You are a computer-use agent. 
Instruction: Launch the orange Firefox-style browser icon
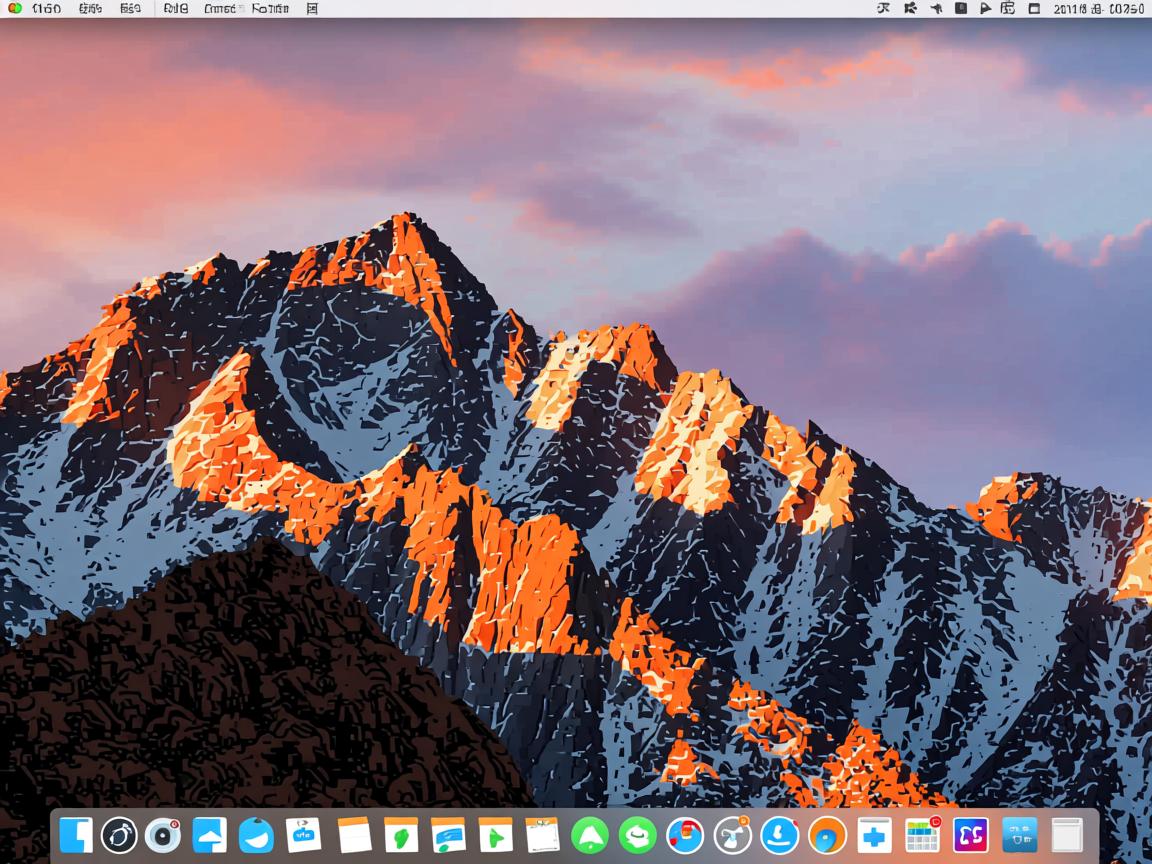point(827,835)
